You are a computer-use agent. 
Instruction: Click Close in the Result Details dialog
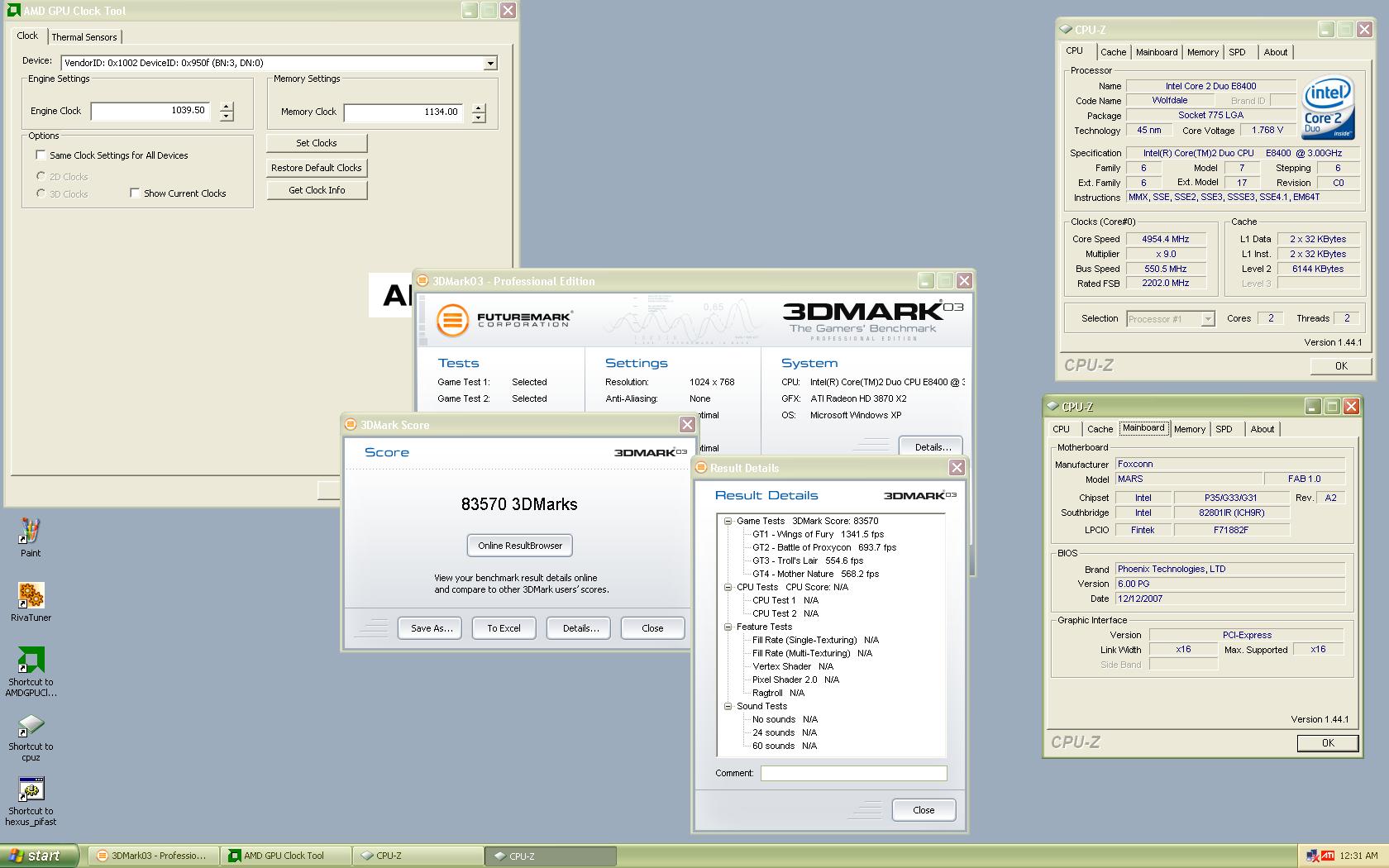coord(924,810)
